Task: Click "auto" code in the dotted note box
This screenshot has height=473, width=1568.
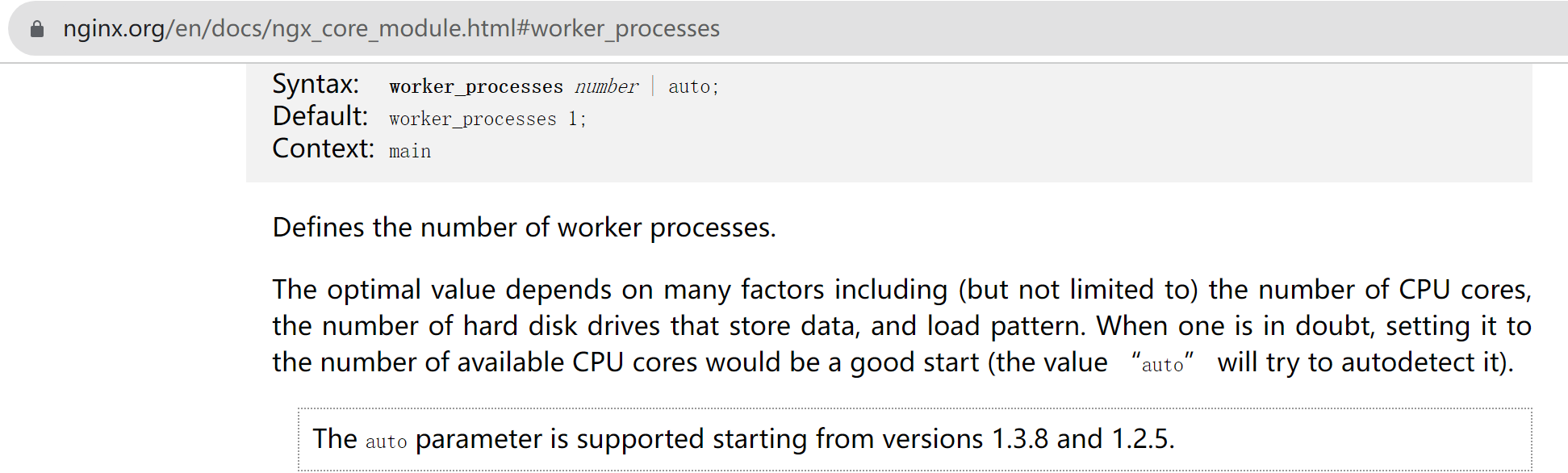Action: click(x=386, y=442)
